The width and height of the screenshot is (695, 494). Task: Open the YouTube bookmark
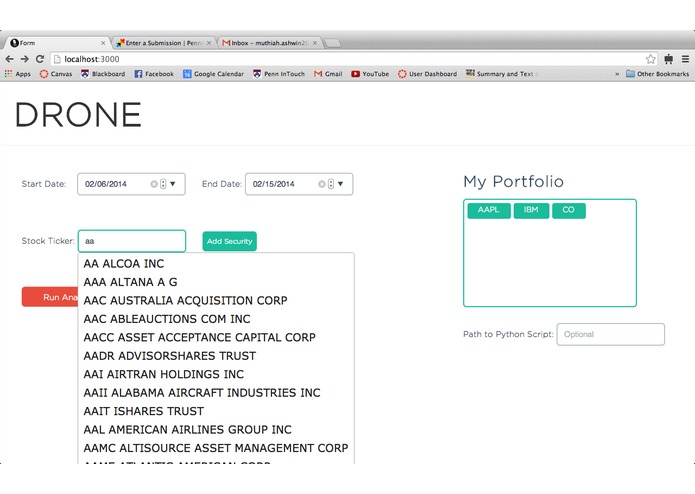(370, 74)
